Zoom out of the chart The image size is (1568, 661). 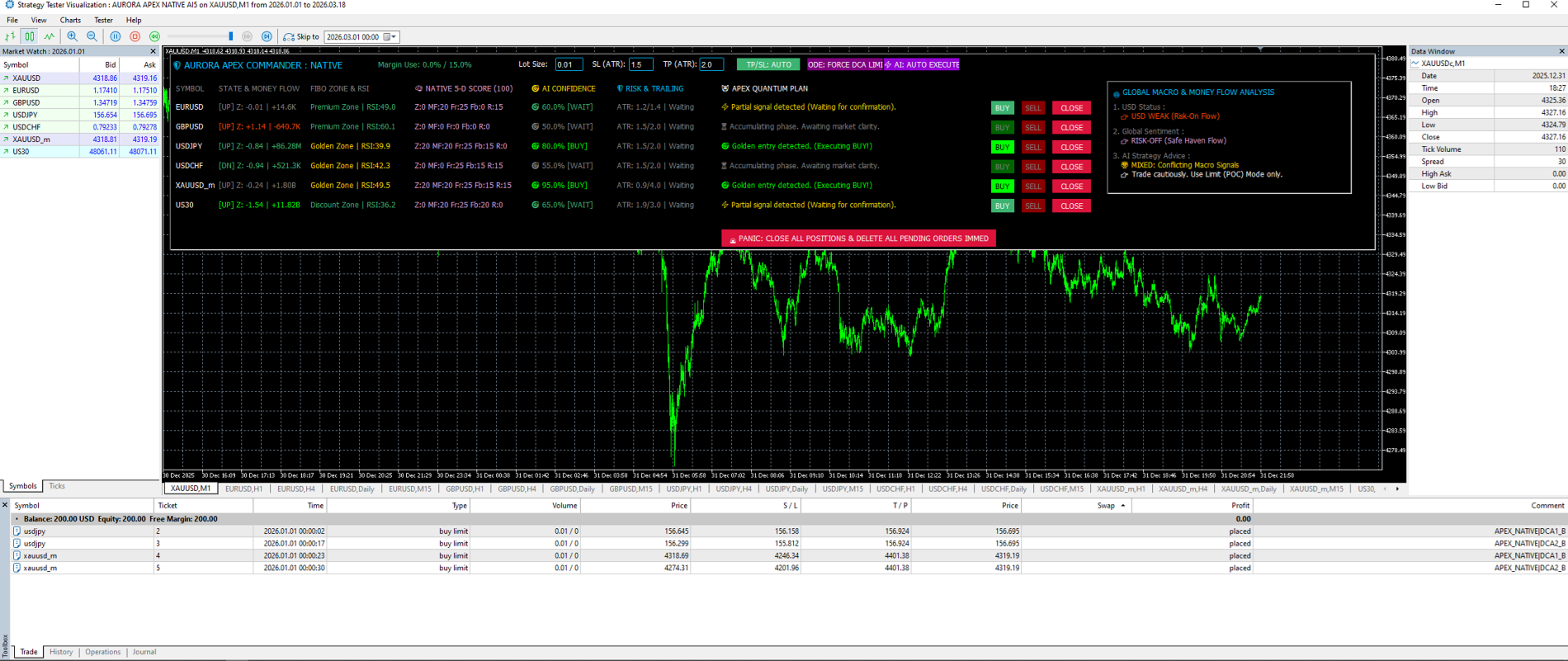tap(92, 36)
